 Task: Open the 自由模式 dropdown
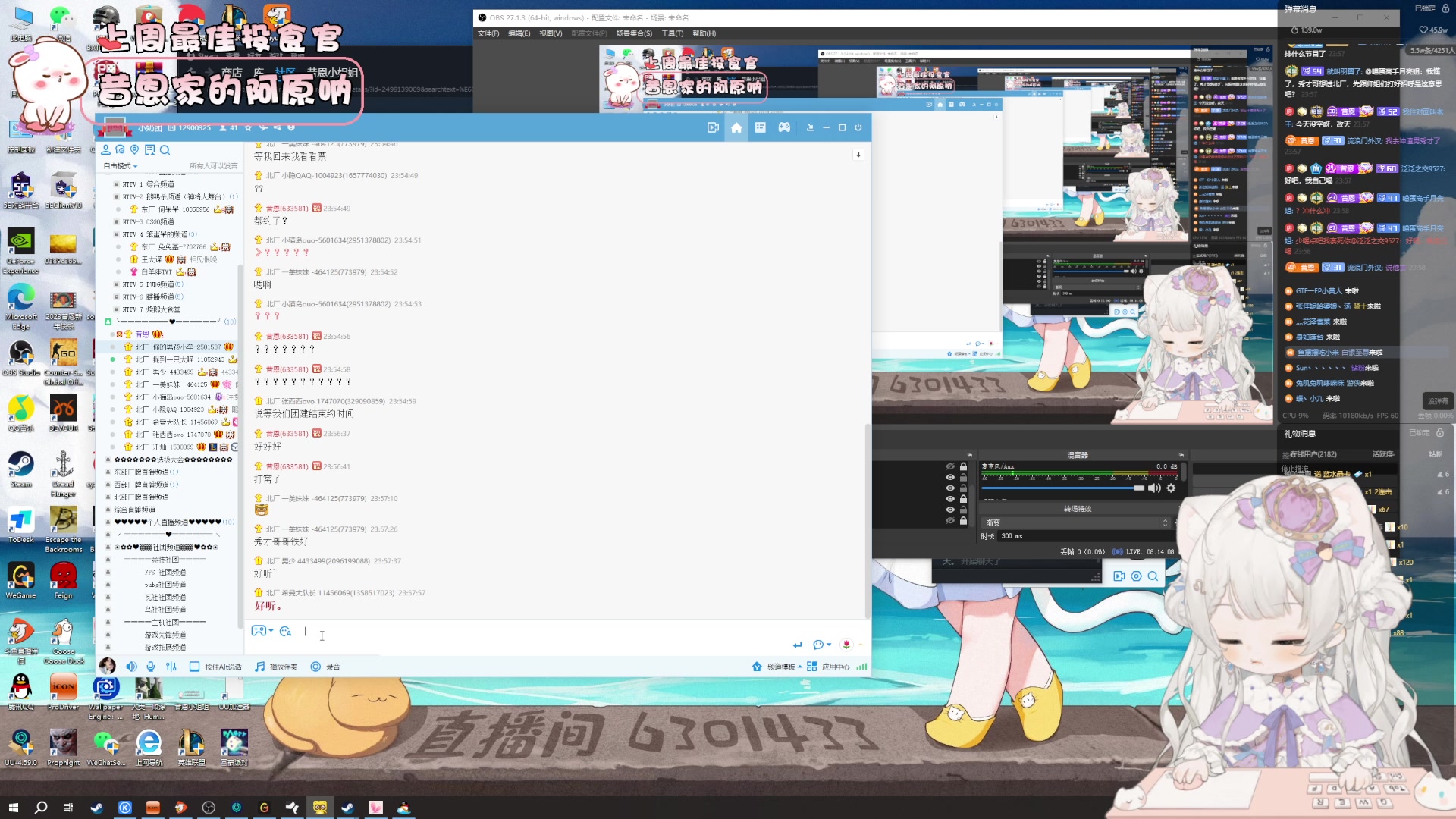coord(120,166)
